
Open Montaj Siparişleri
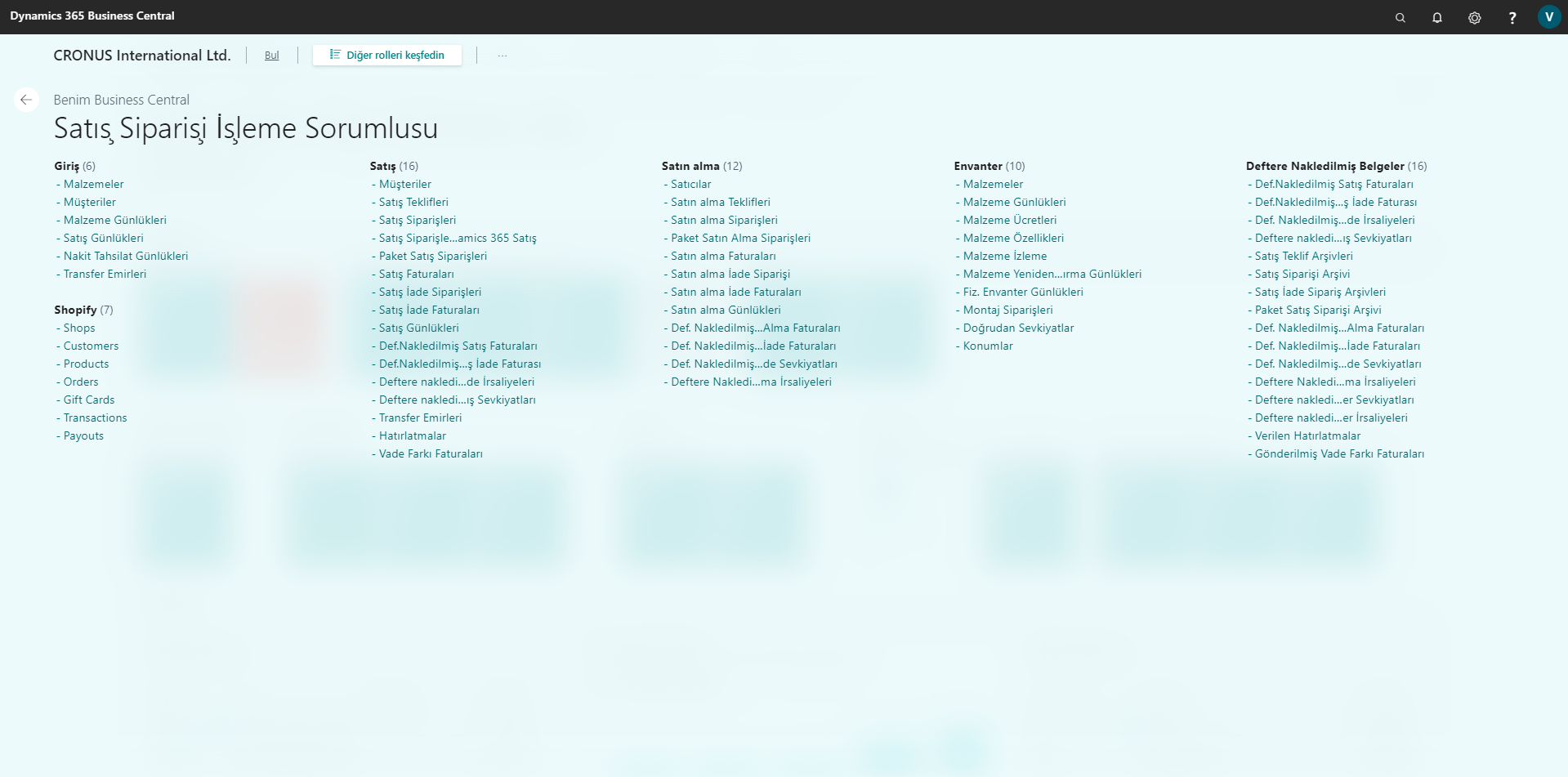[x=1008, y=310]
